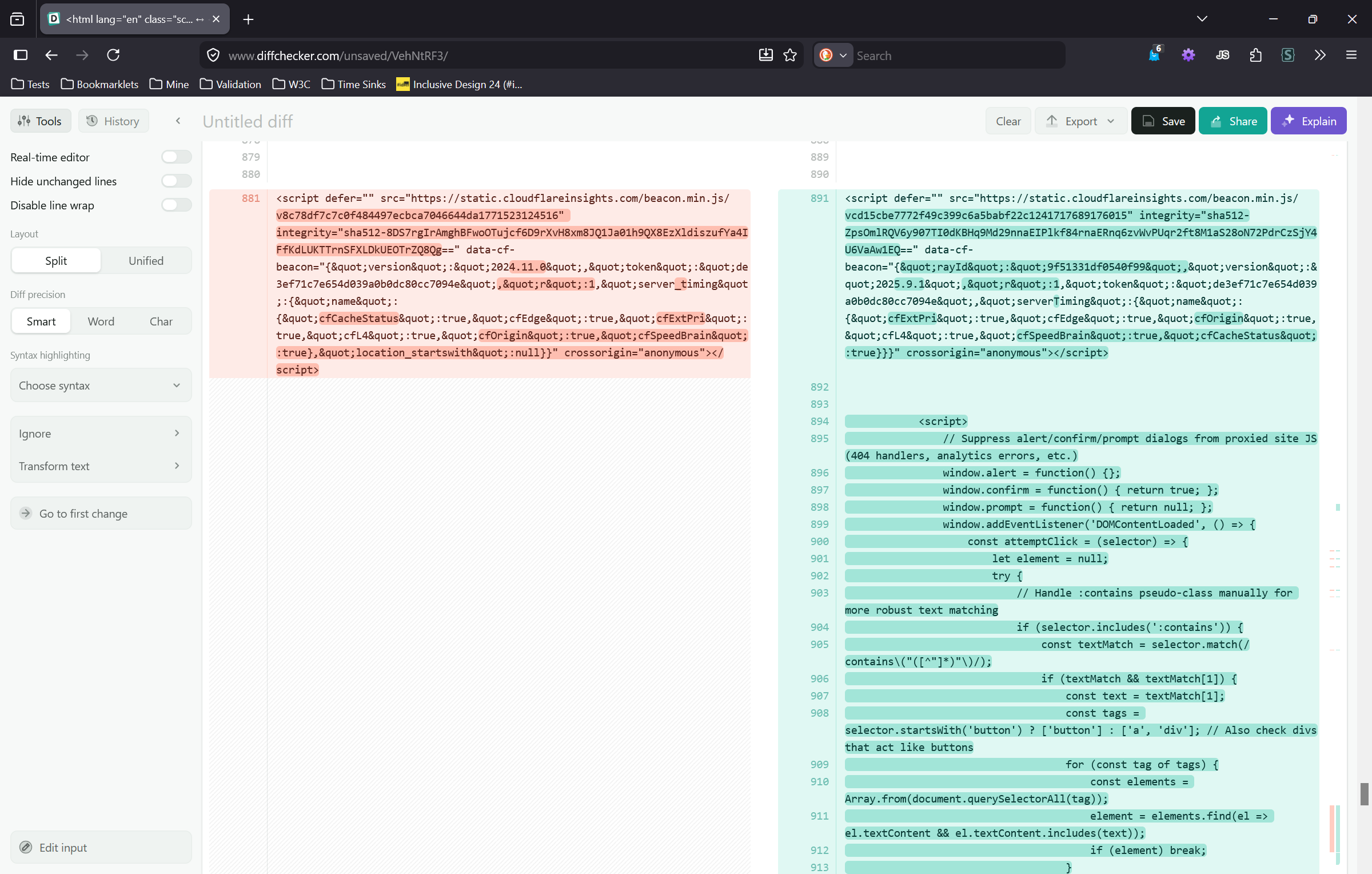Set diff precision to Smart
Viewport: 1372px width, 874px height.
[x=41, y=321]
